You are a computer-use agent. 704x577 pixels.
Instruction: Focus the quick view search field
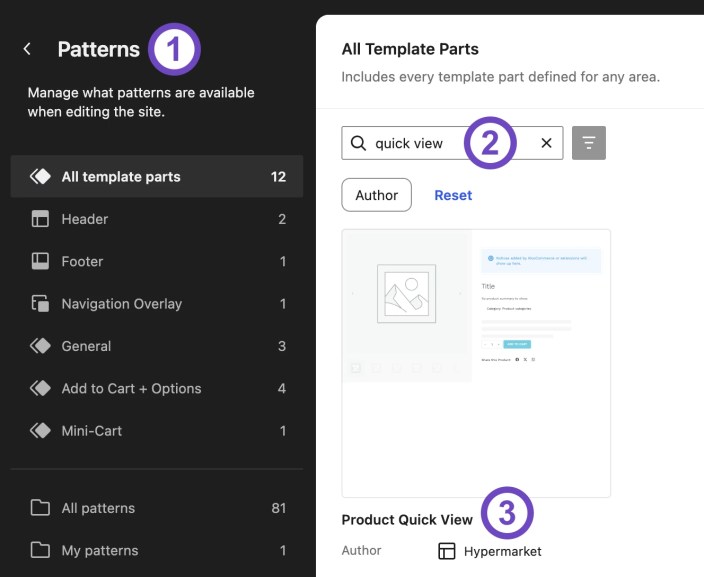452,143
